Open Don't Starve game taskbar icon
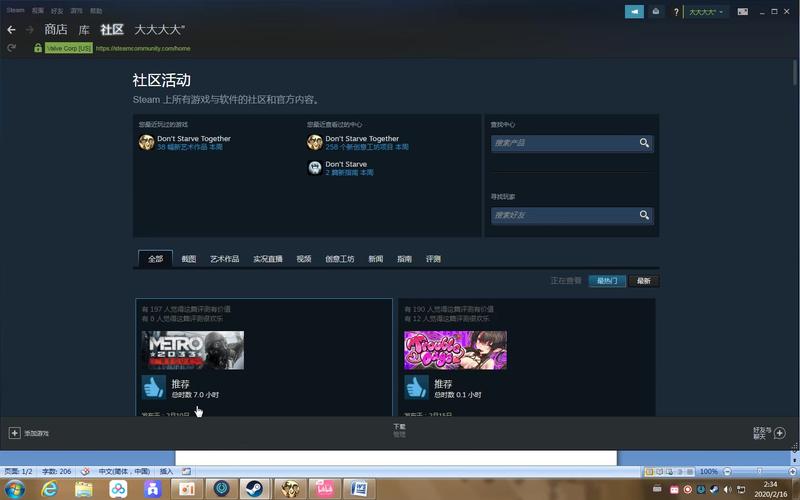This screenshot has height=500, width=800. pos(290,489)
